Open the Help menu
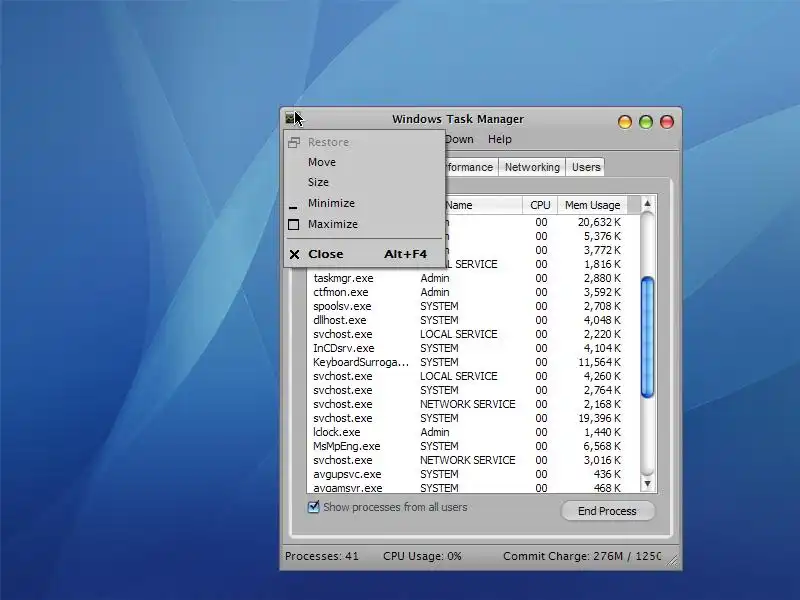Viewport: 800px width, 600px height. tap(499, 139)
